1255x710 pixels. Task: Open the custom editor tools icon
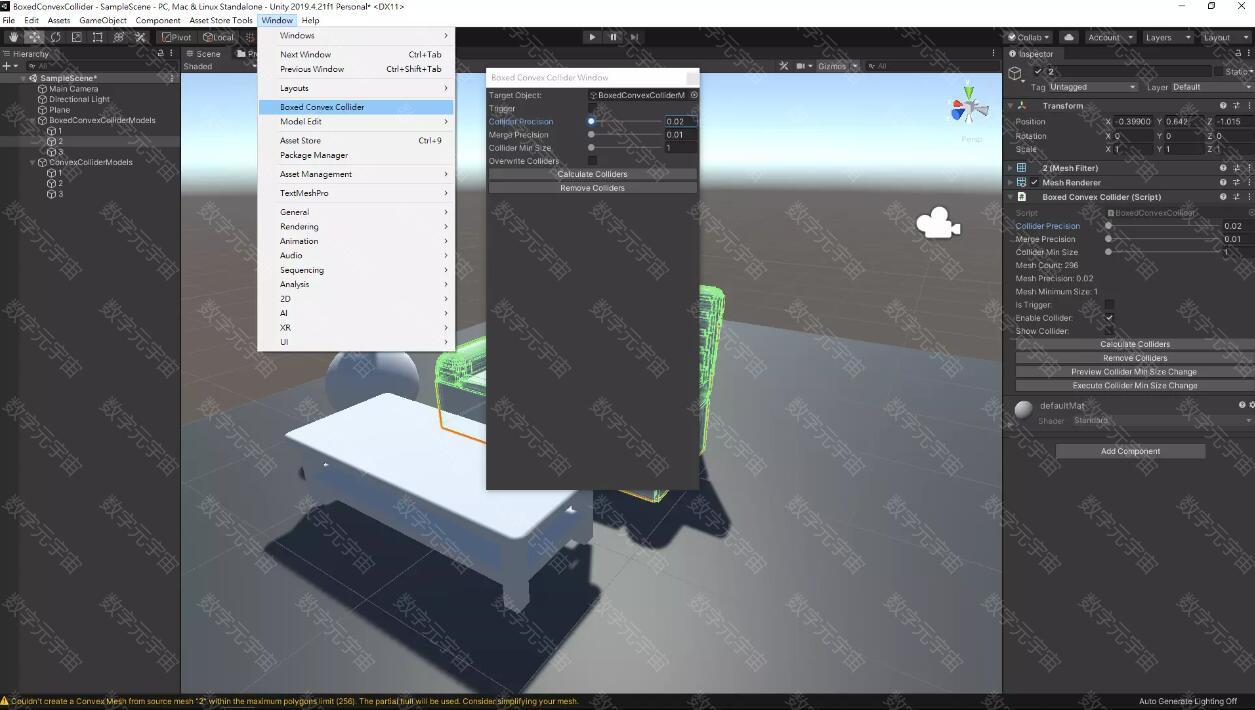(140, 37)
